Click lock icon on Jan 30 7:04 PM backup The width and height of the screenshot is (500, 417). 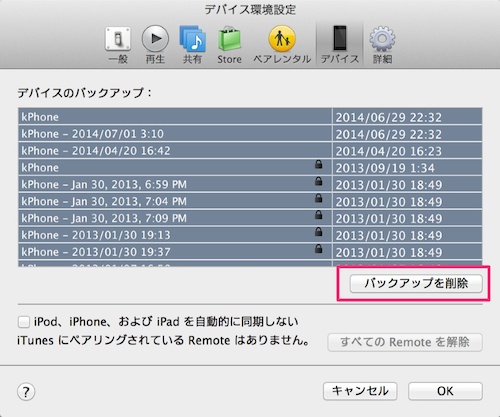click(x=319, y=198)
